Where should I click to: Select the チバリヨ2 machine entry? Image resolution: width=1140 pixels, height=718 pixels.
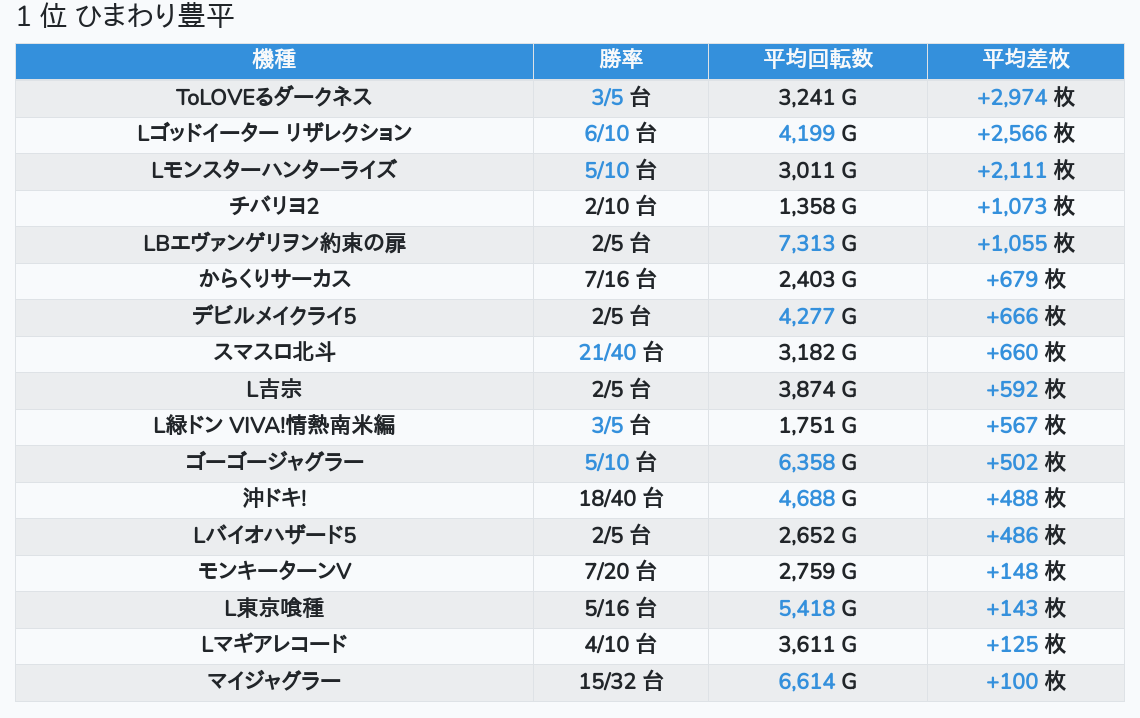(x=274, y=207)
